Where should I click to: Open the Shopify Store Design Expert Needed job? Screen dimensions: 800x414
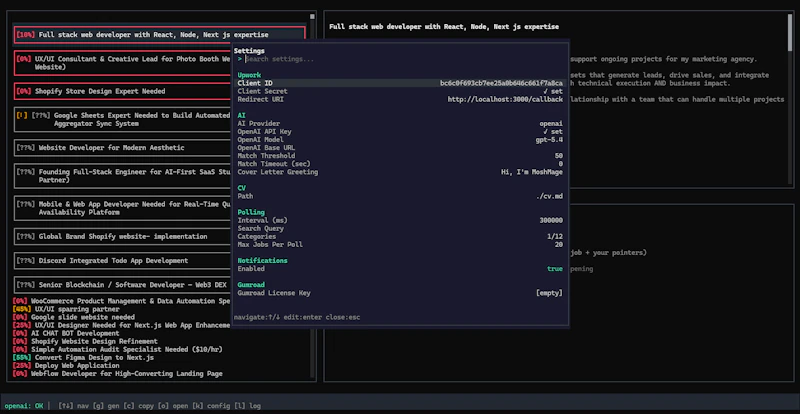coord(123,91)
